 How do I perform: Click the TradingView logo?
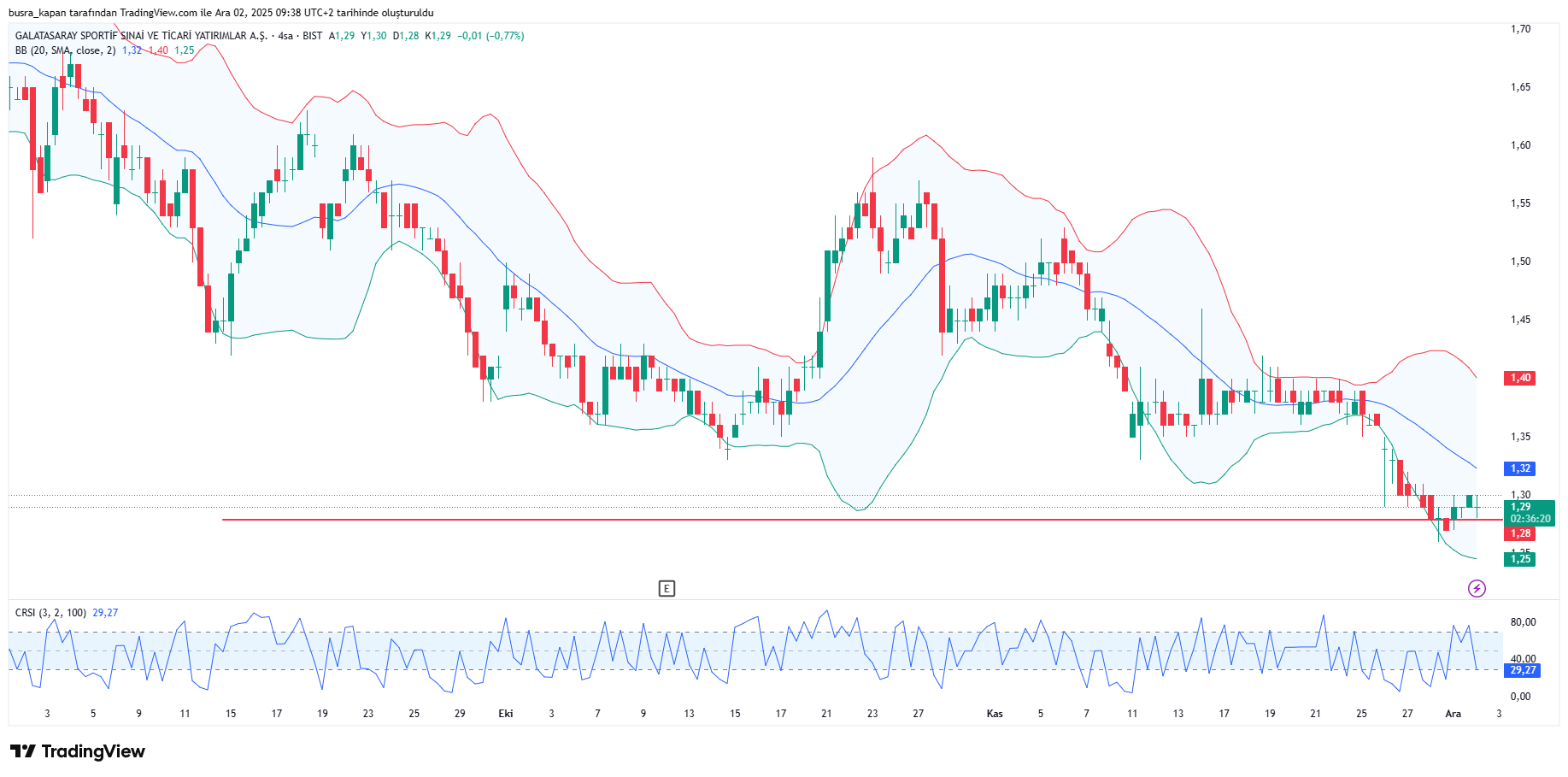pyautogui.click(x=78, y=751)
